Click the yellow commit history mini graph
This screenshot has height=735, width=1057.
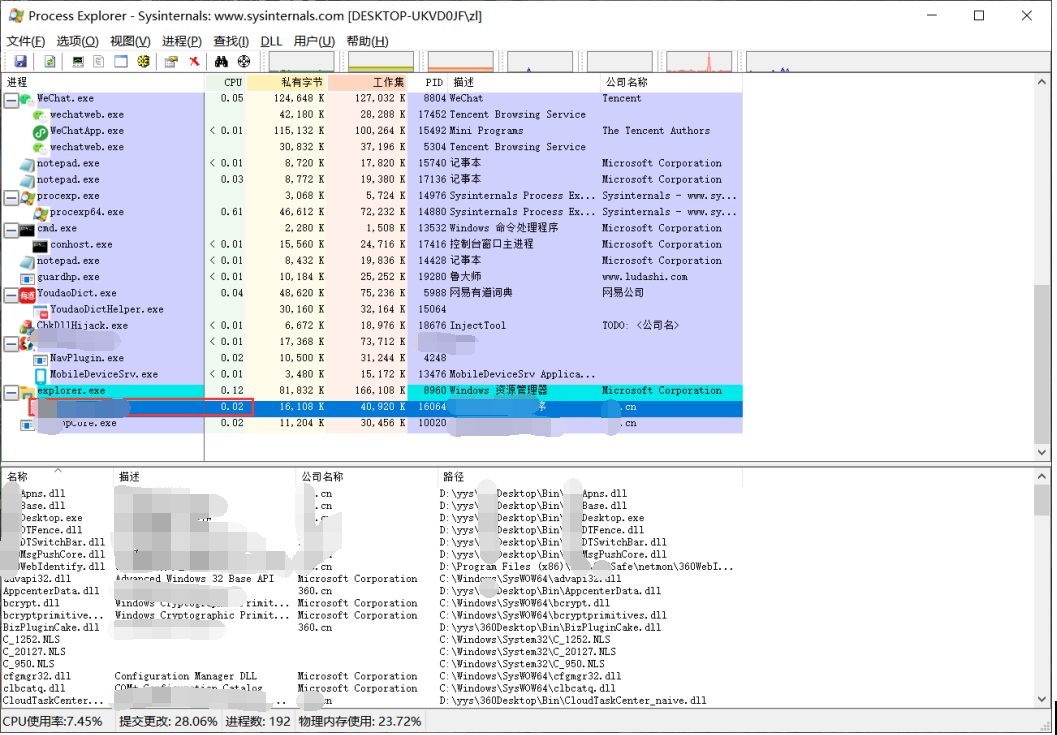(381, 61)
